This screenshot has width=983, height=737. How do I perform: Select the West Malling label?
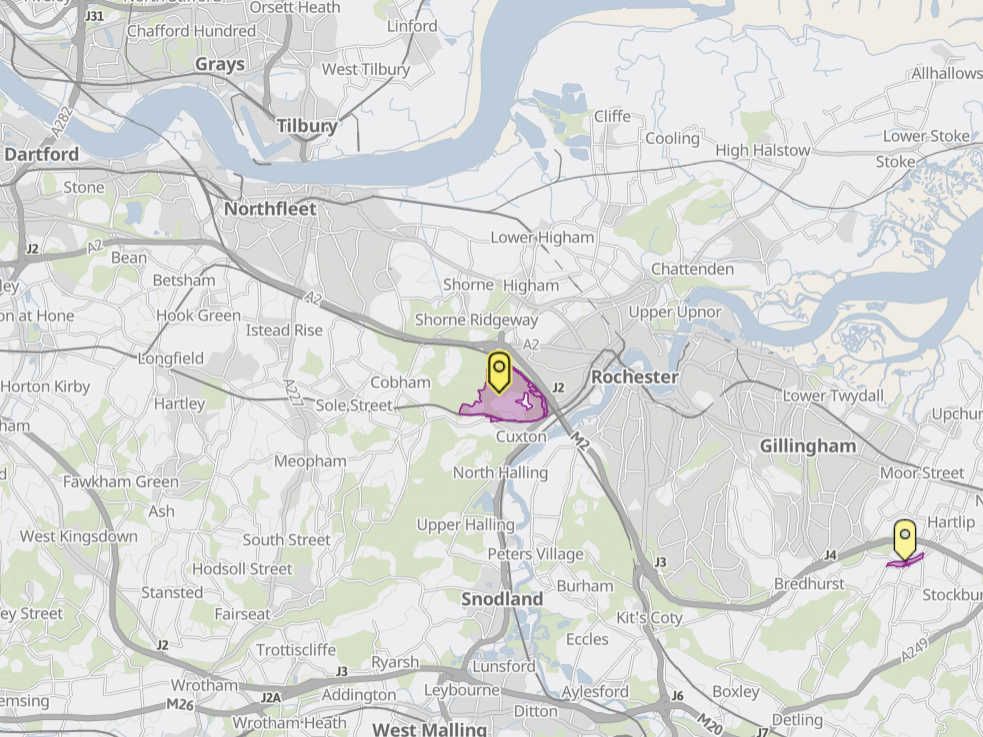[429, 729]
